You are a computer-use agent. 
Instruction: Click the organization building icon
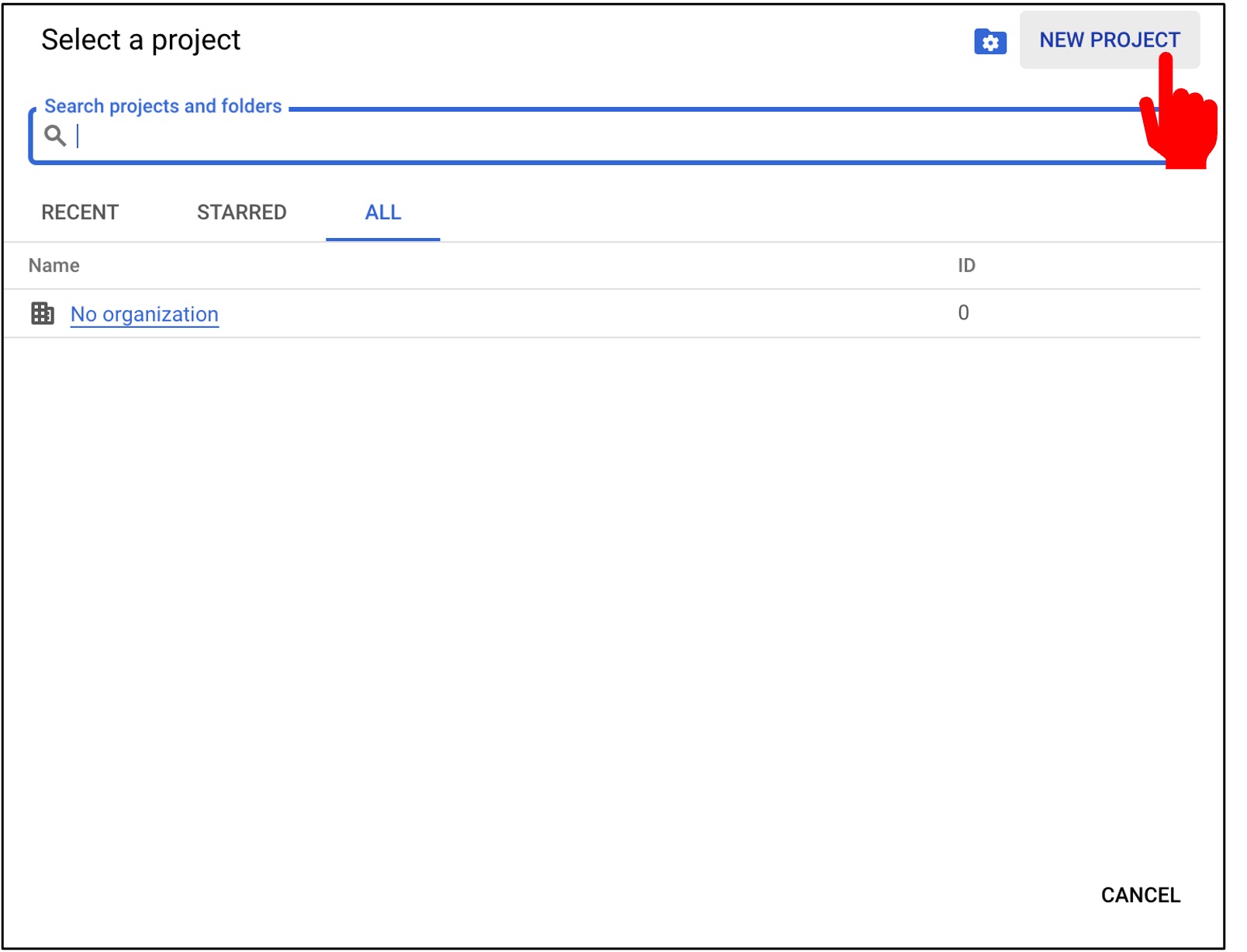point(43,313)
